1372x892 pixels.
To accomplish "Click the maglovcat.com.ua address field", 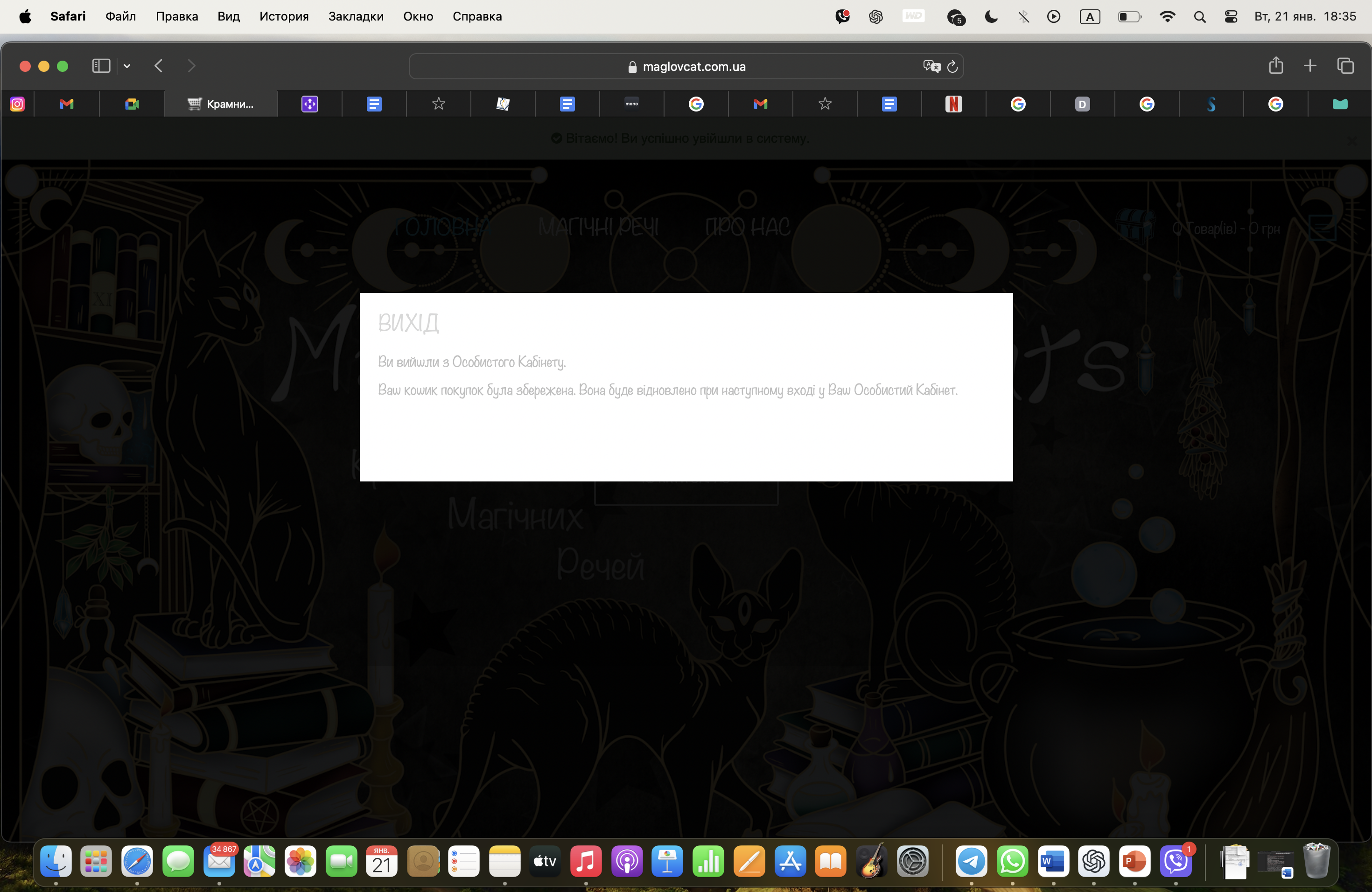I will (x=686, y=66).
